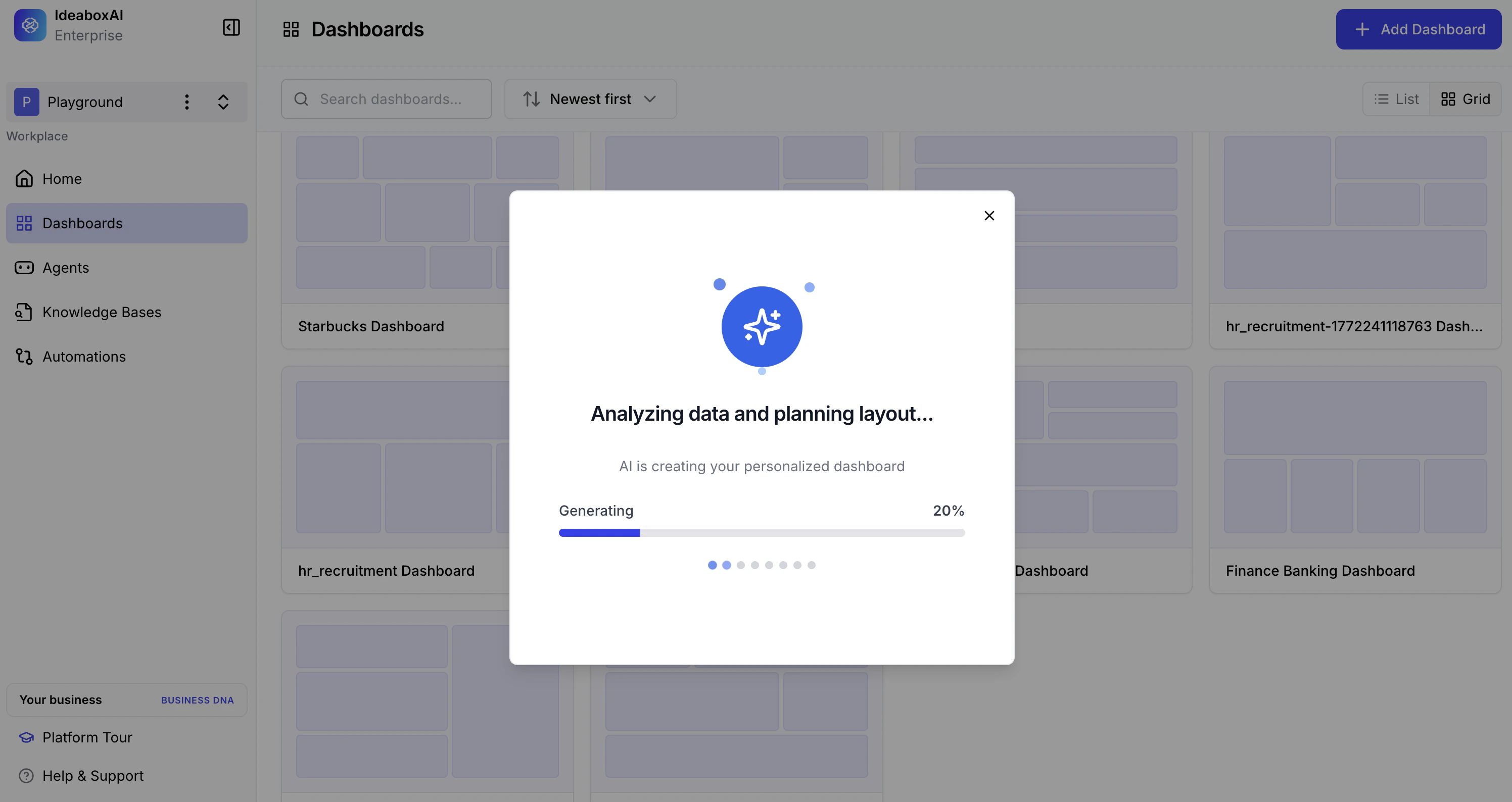This screenshot has width=1512, height=802.
Task: Click the plus icon on Add Dashboard
Action: [x=1362, y=29]
